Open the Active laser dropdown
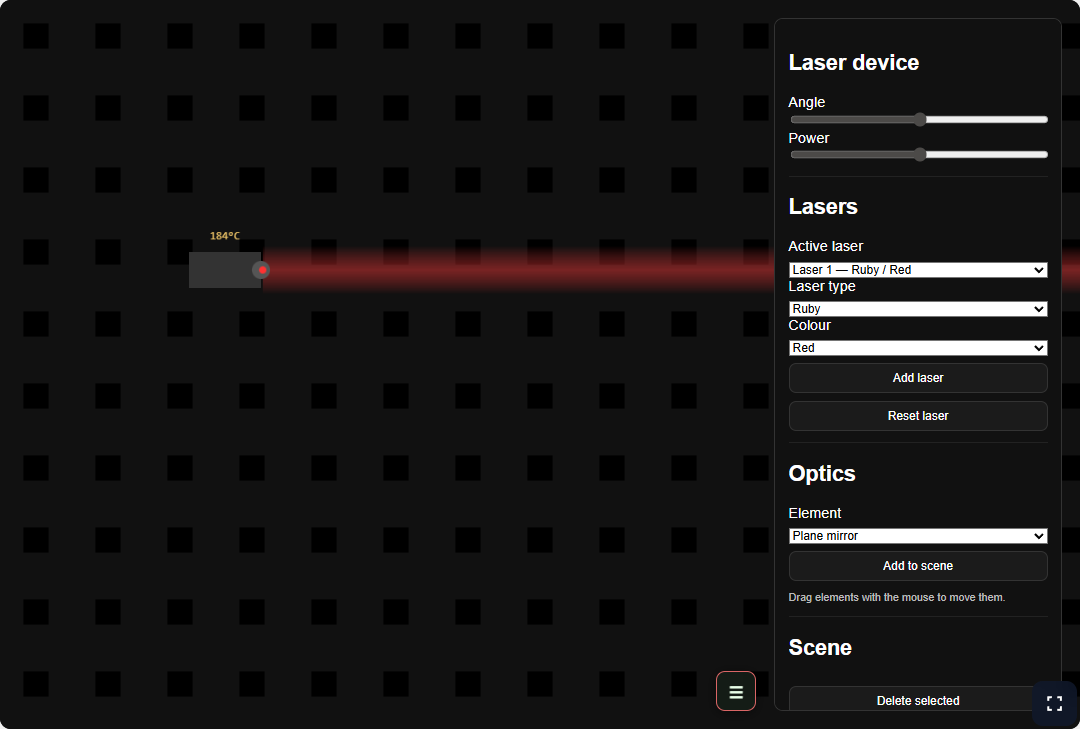 click(x=918, y=269)
